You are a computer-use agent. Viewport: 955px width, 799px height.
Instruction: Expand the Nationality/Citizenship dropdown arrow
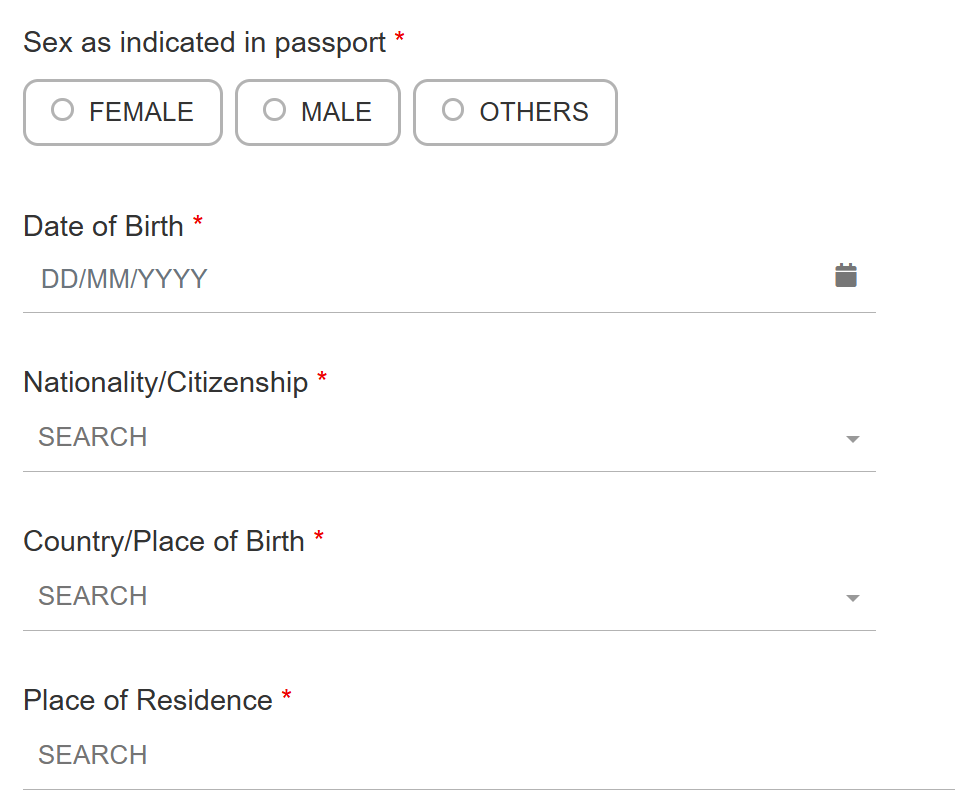(853, 439)
